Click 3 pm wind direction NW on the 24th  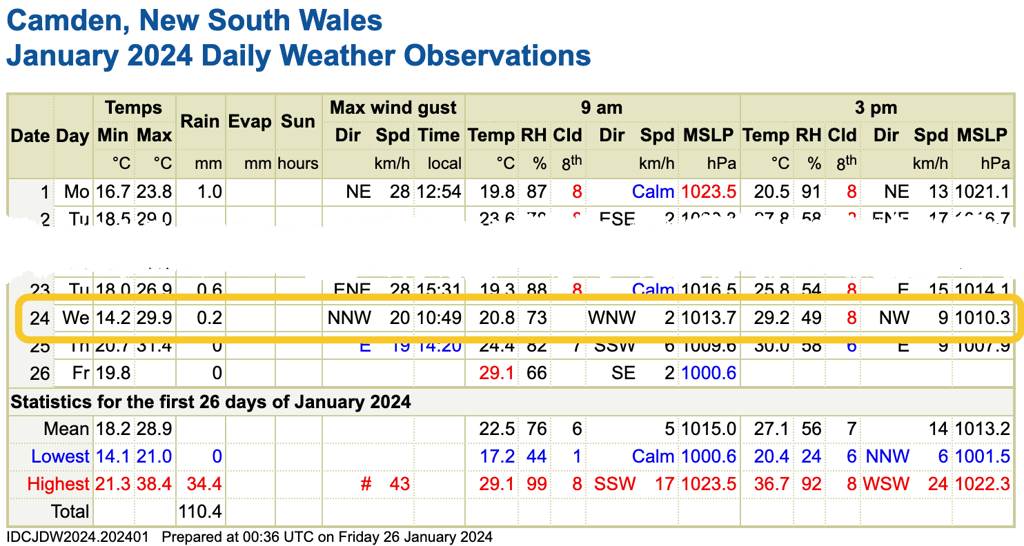[894, 318]
